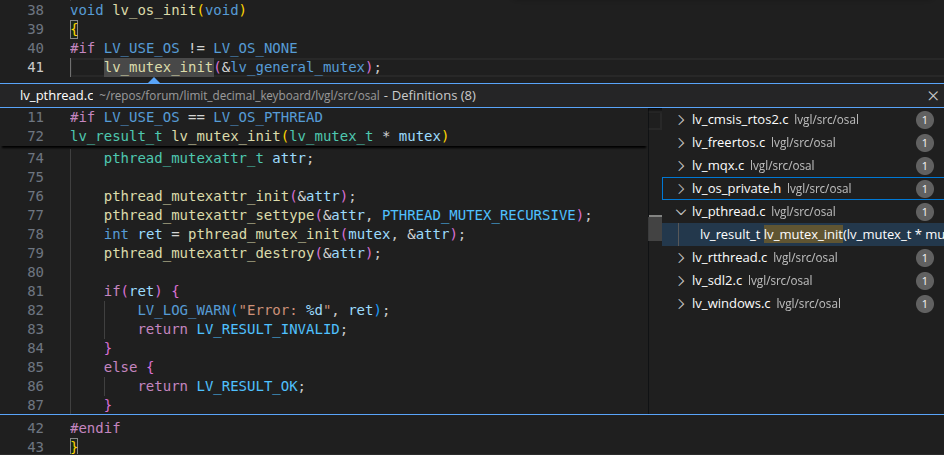944x455 pixels.
Task: Click lv_mutex_init call on line 41
Action: click(x=157, y=67)
